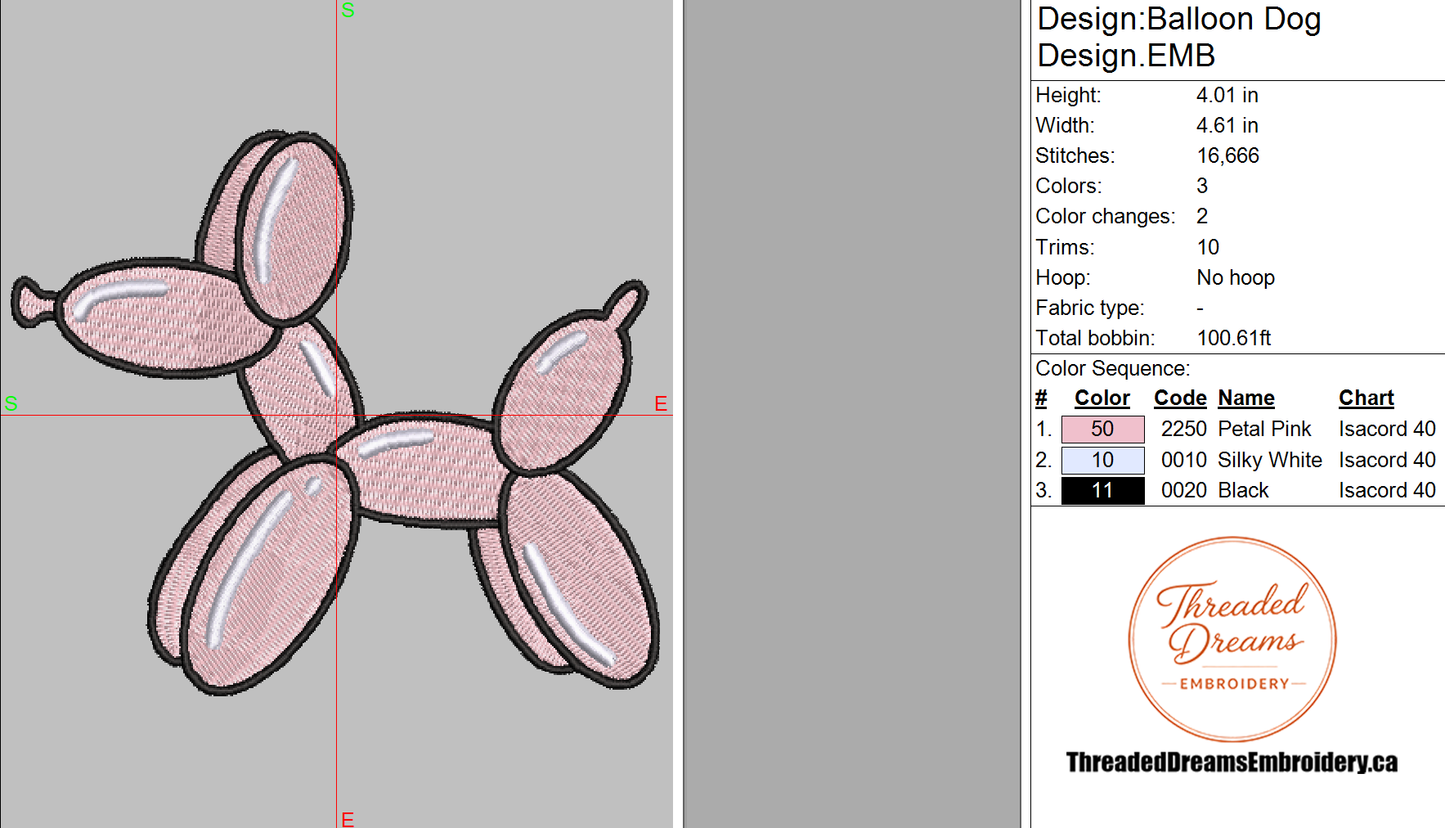Click the Black color swatch labeled 11
The image size is (1445, 828).
pos(1102,490)
